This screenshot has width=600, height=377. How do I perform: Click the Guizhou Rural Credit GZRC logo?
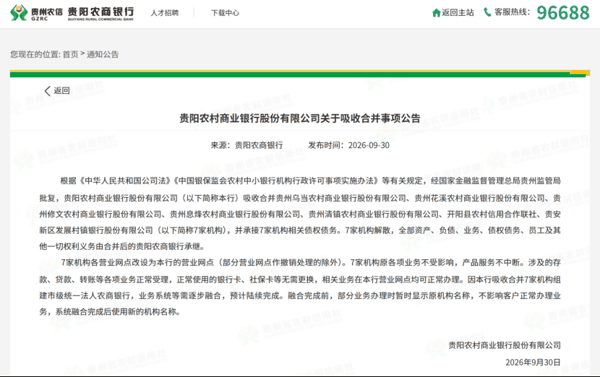pyautogui.click(x=36, y=13)
